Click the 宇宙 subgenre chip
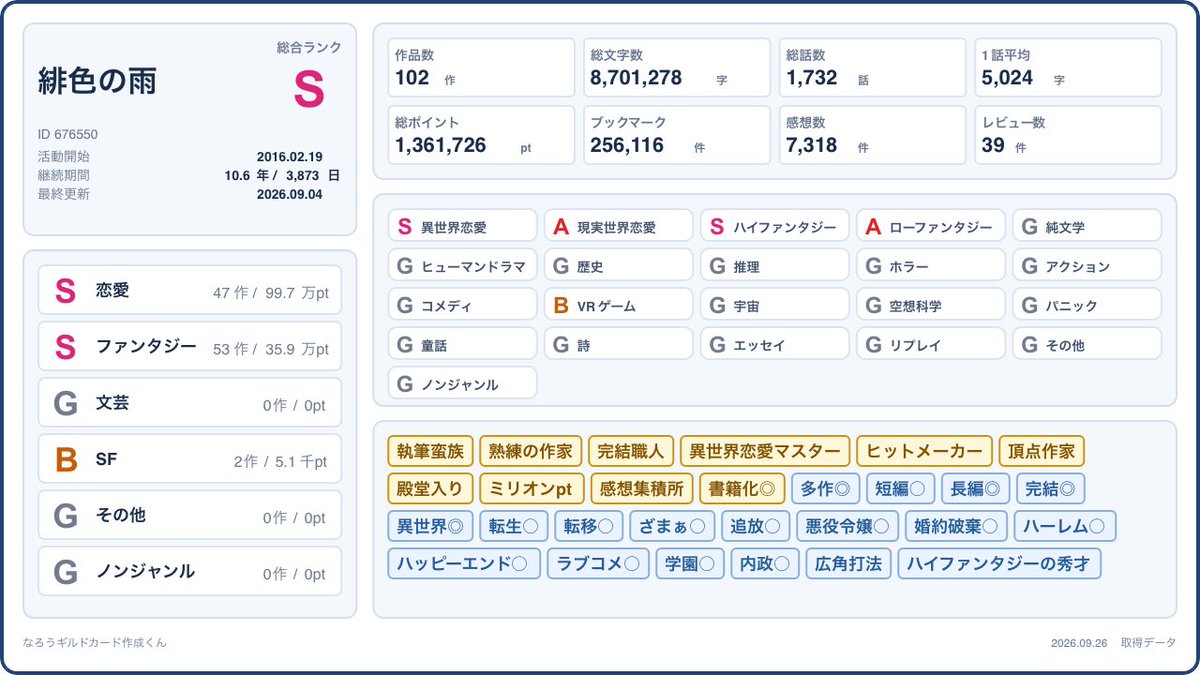The image size is (1200, 675). (775, 304)
